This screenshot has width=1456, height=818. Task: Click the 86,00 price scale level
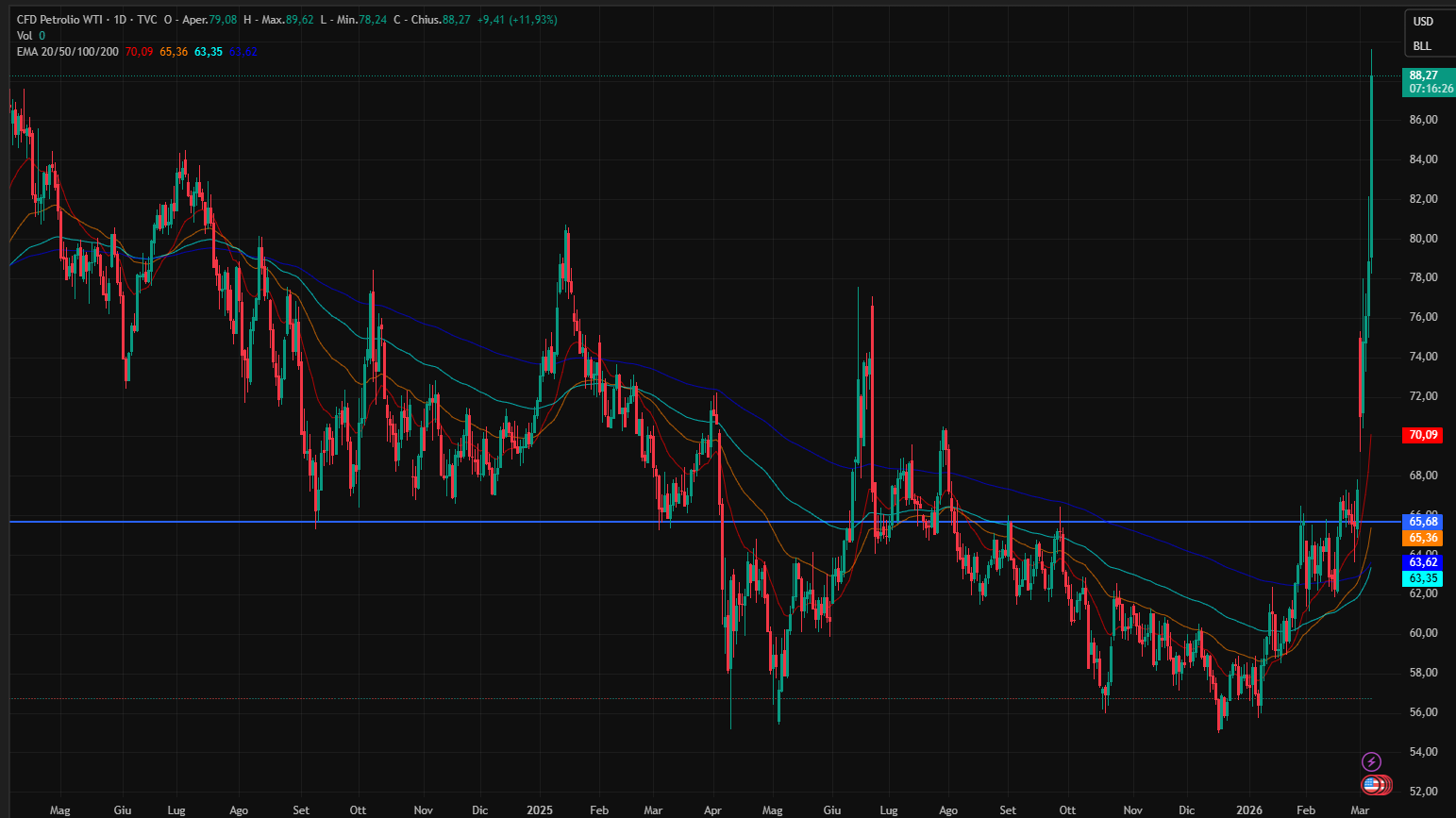coord(1423,120)
